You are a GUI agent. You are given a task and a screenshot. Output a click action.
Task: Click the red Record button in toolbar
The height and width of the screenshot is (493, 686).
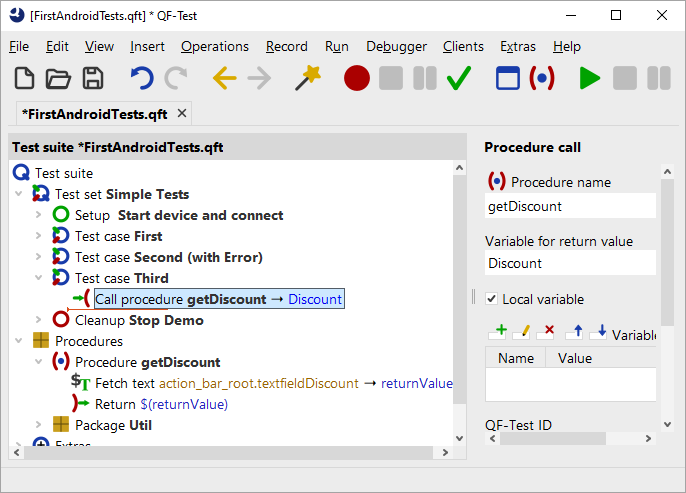357,79
